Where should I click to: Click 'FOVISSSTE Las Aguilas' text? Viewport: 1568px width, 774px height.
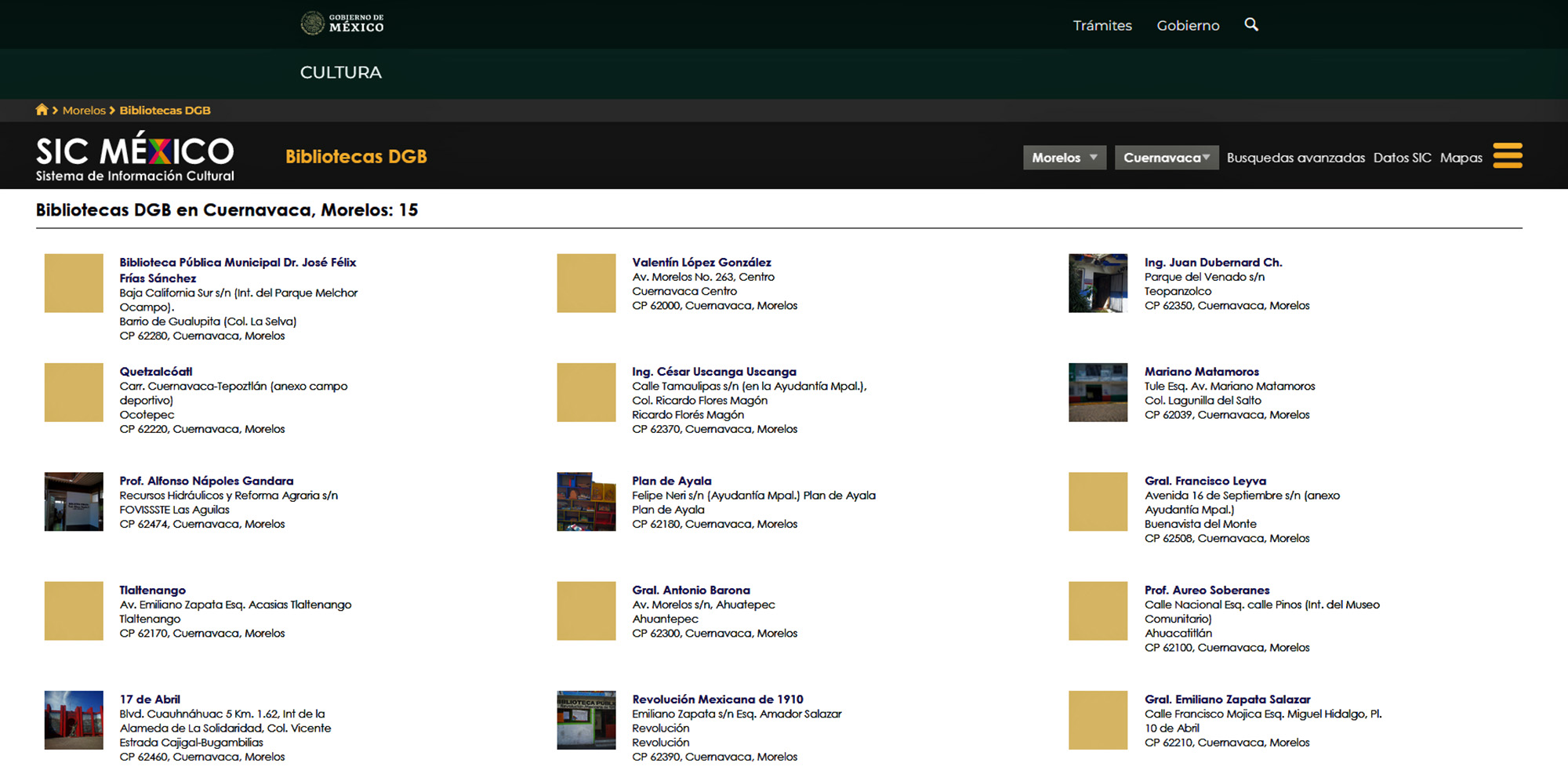click(174, 510)
